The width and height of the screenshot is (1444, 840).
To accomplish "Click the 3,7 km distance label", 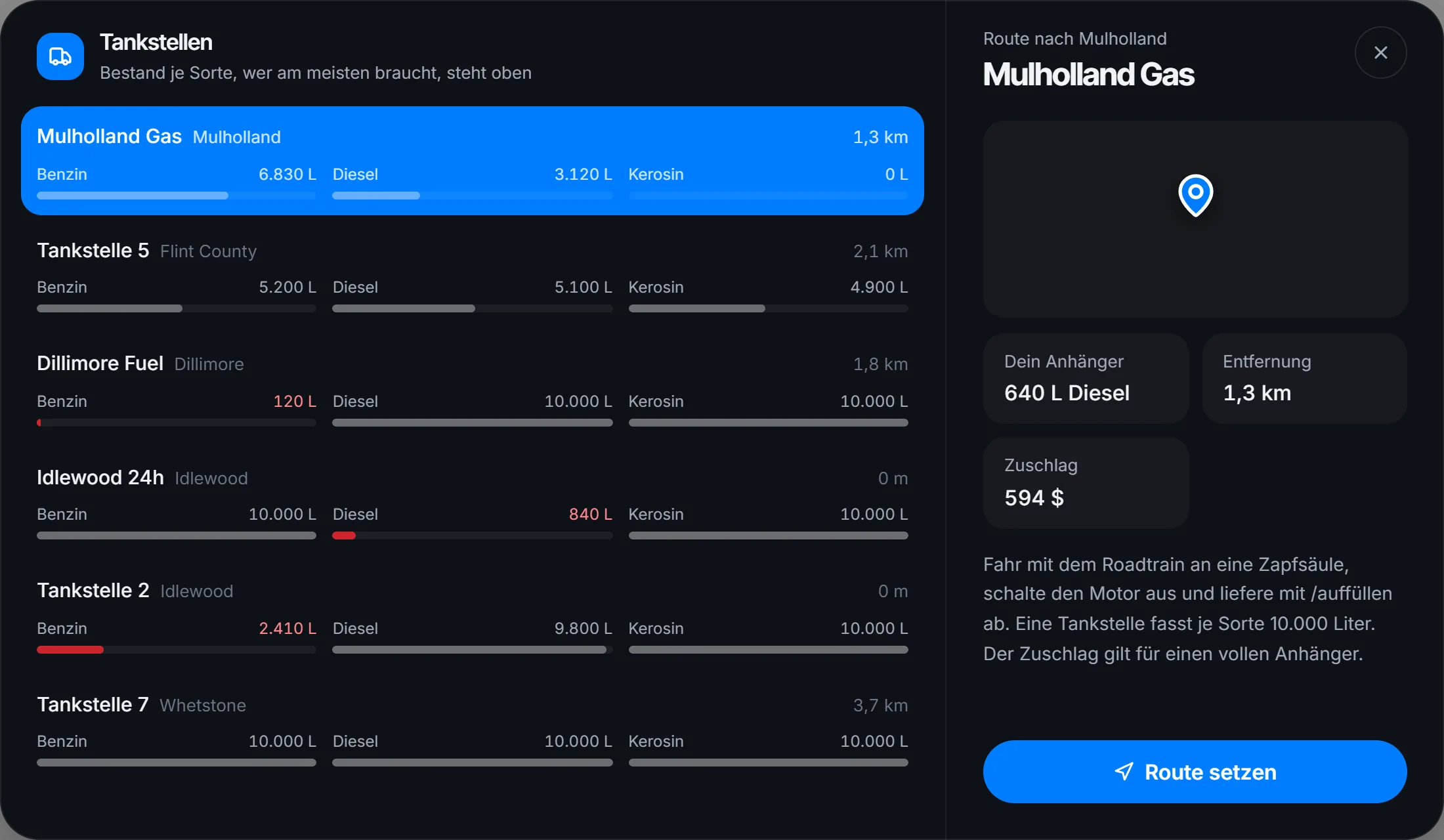I will point(881,705).
